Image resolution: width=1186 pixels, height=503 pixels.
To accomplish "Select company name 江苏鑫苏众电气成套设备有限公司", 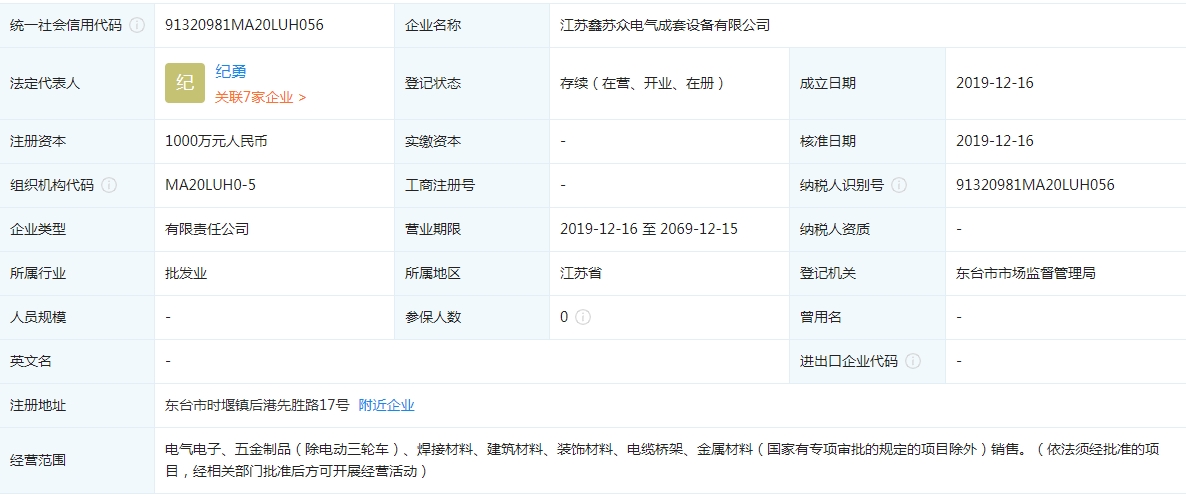I will (665, 25).
